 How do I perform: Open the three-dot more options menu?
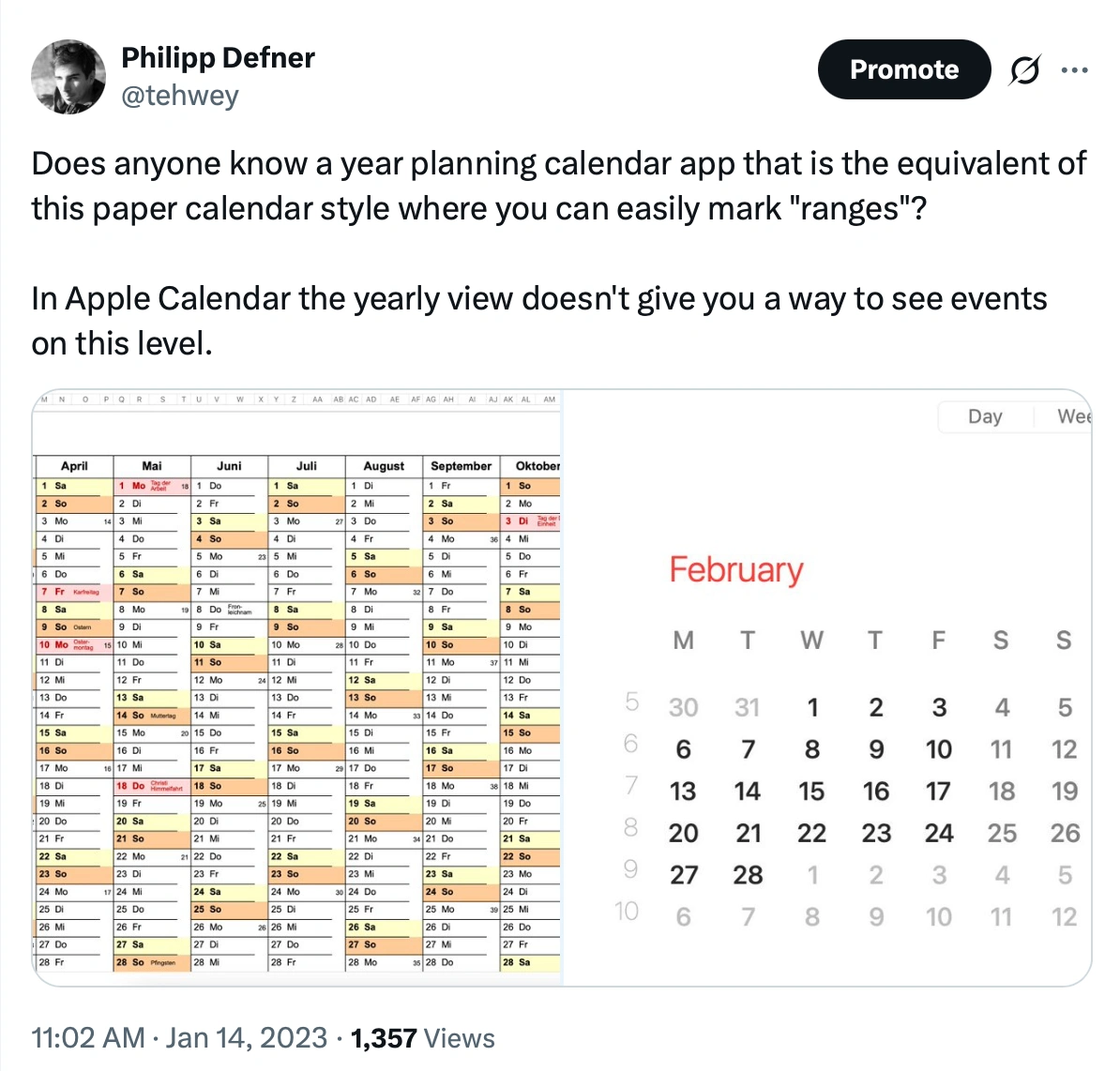point(1074,70)
